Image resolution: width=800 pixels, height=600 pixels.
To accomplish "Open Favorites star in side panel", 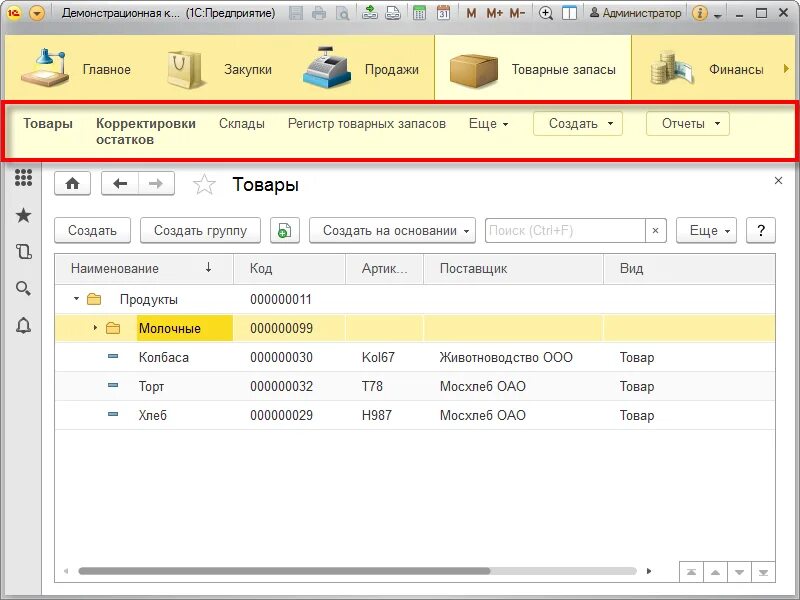I will point(23,215).
